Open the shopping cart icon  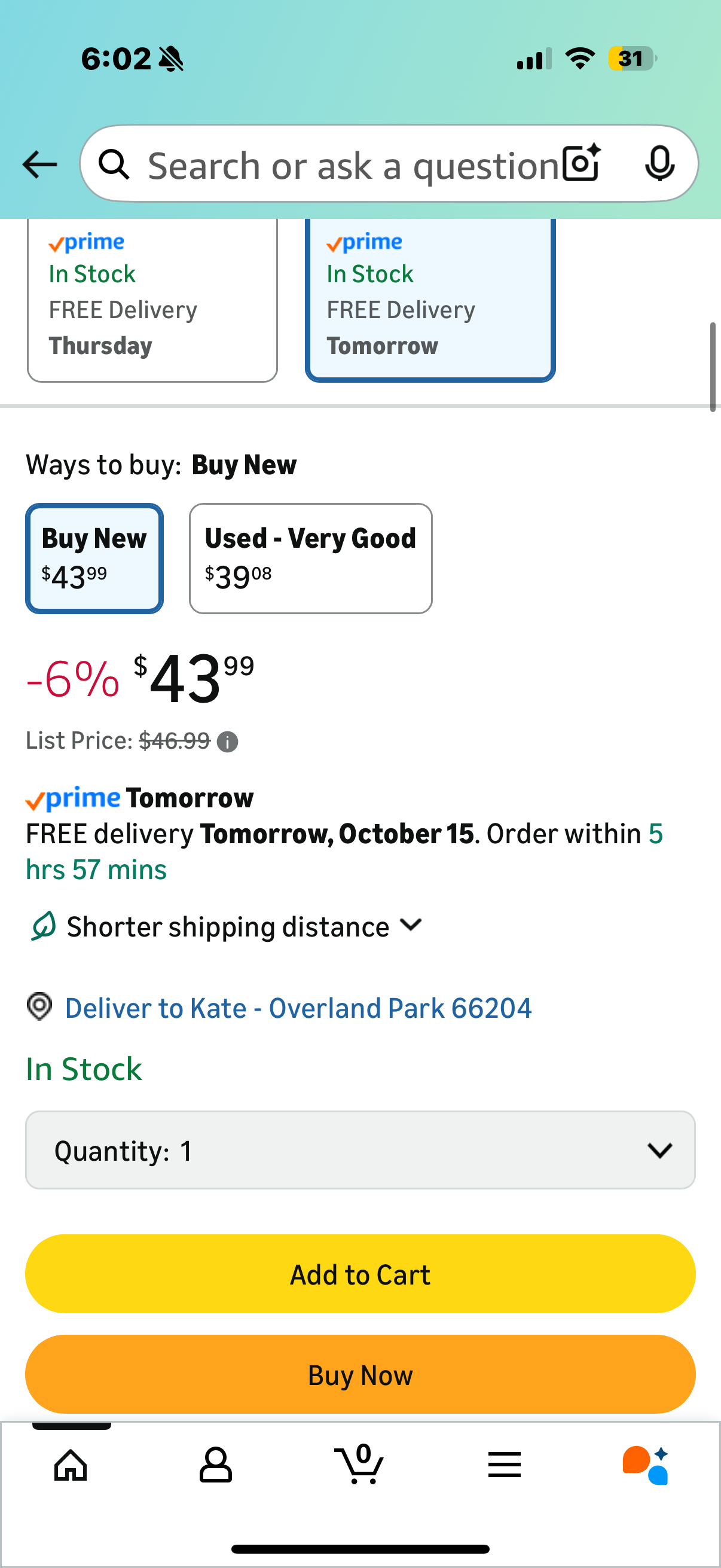359,1465
